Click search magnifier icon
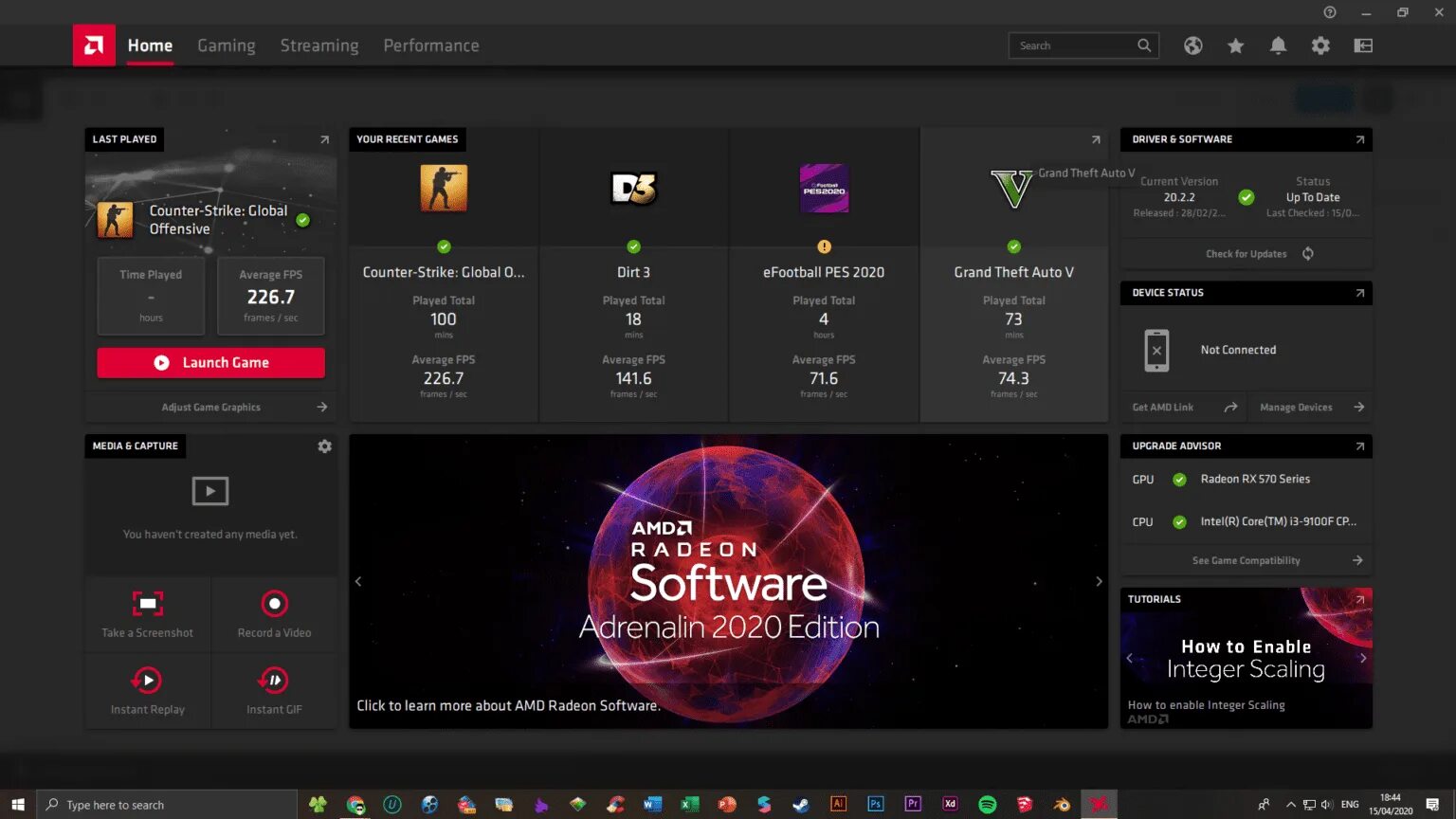The height and width of the screenshot is (819, 1456). click(1144, 45)
